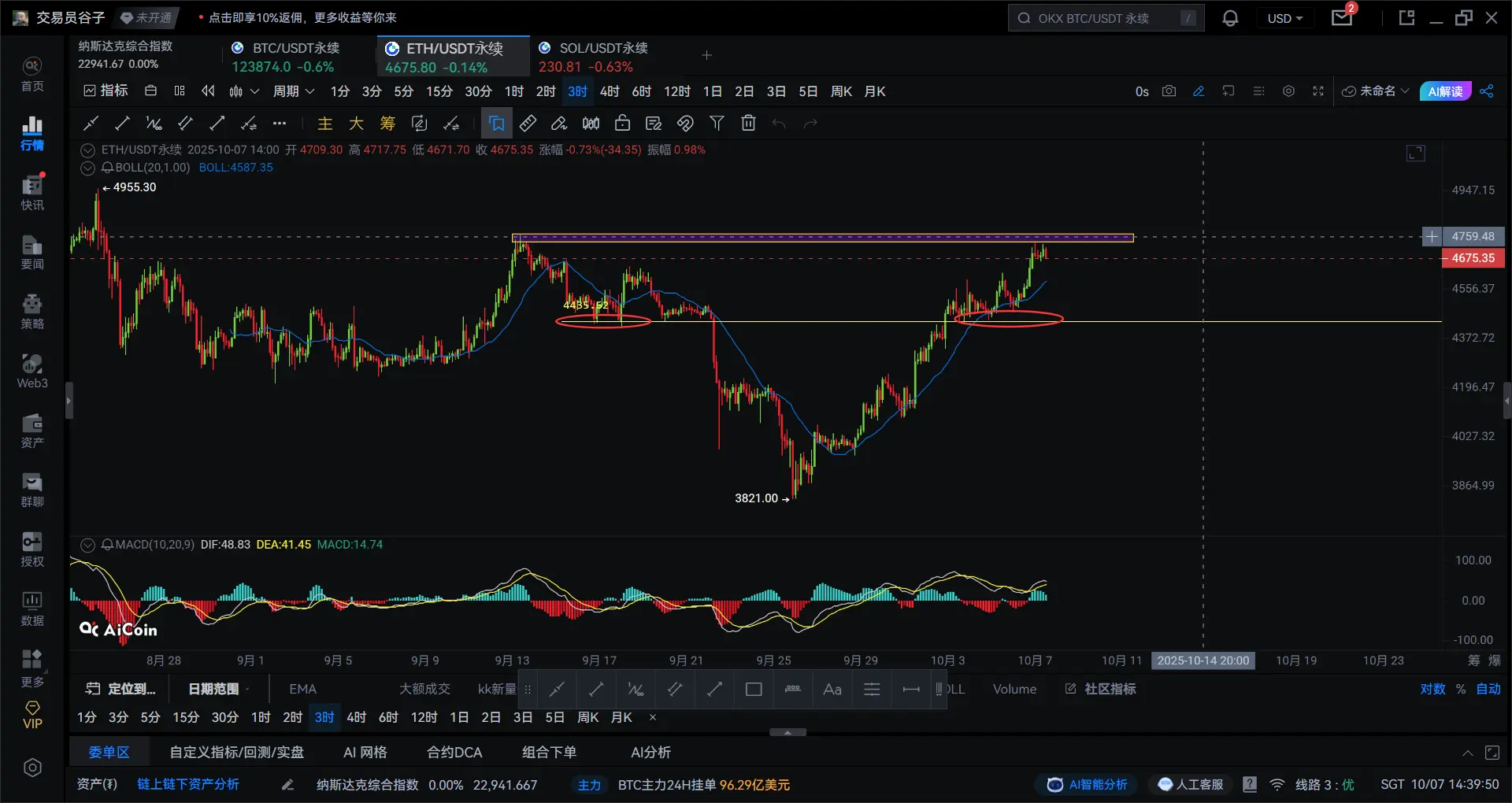Collapse the MACD indicator legend toggle
This screenshot has width=1512, height=803.
pos(87,545)
